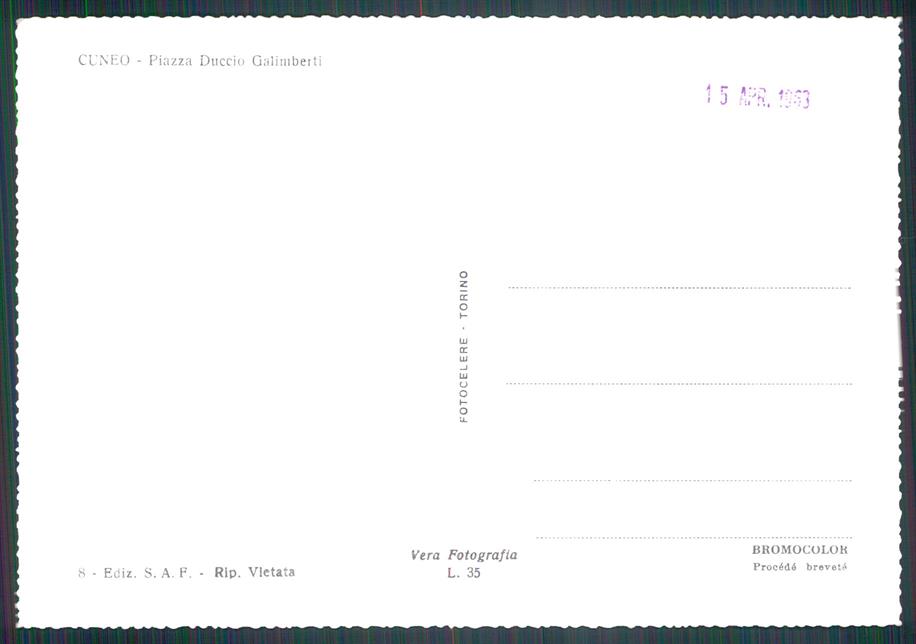The height and width of the screenshot is (644, 916).
Task: Click the card number 8
Action: tap(82, 573)
